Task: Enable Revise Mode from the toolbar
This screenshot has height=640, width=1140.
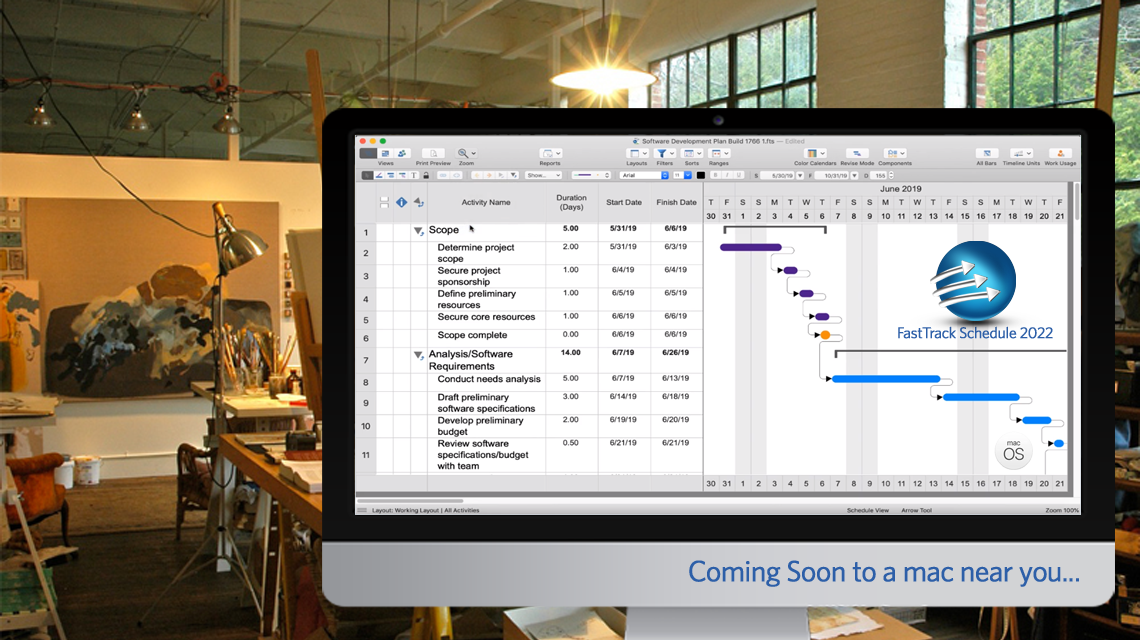Action: tap(856, 152)
